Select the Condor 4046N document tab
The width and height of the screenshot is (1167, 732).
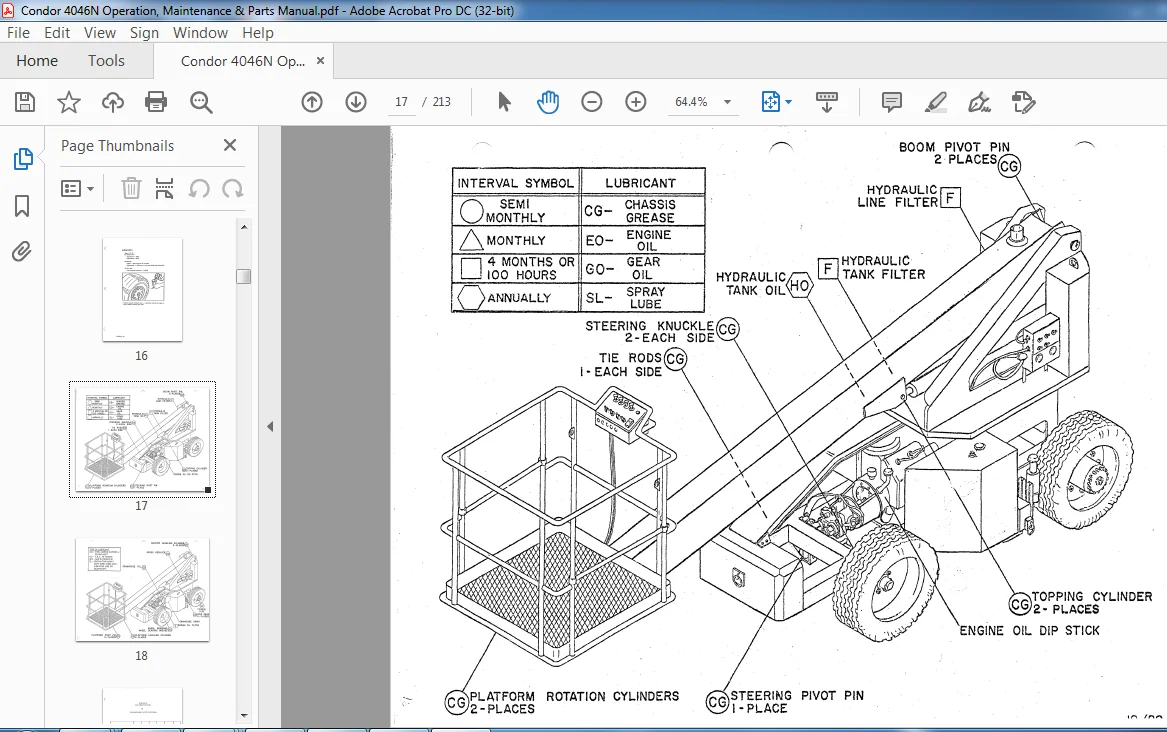click(243, 61)
